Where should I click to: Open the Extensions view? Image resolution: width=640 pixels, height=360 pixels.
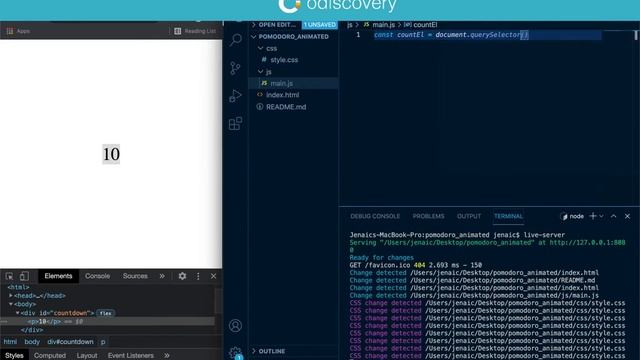pos(235,123)
